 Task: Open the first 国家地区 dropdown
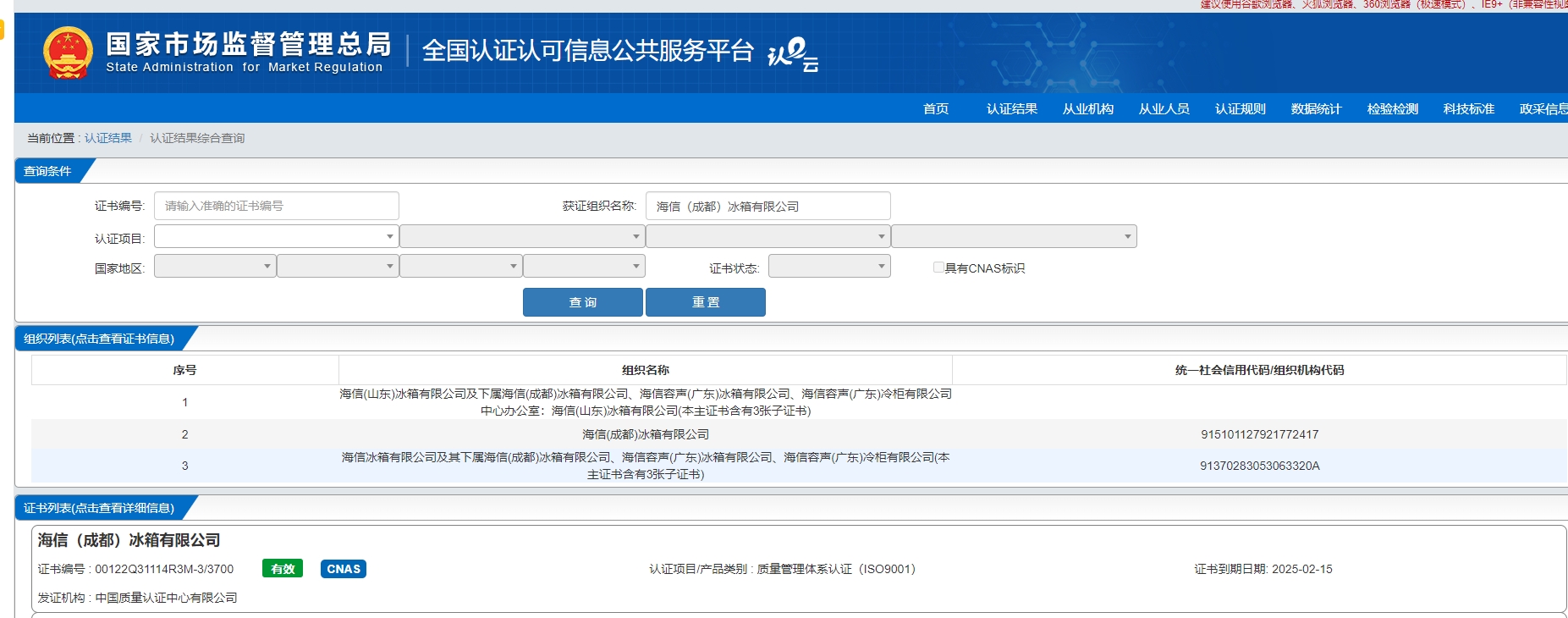215,266
